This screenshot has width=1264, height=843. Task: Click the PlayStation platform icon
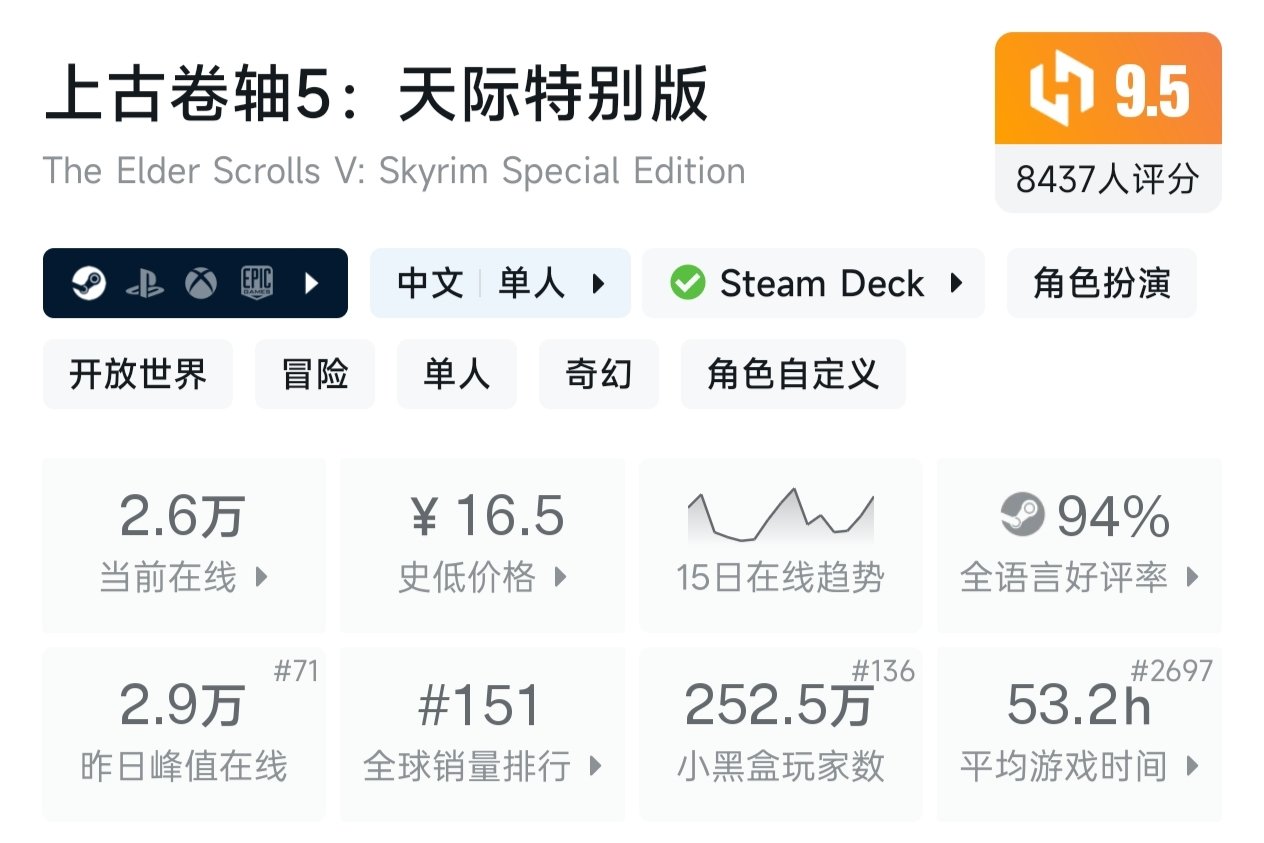(145, 284)
